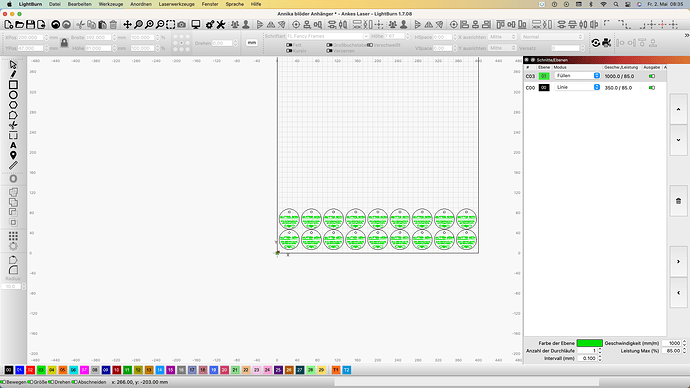Click the layer delete trash button

[x=678, y=201]
